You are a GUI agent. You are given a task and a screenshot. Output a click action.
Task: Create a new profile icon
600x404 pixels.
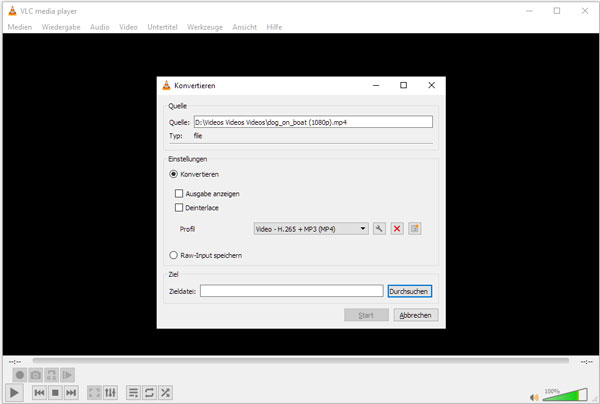click(x=414, y=229)
